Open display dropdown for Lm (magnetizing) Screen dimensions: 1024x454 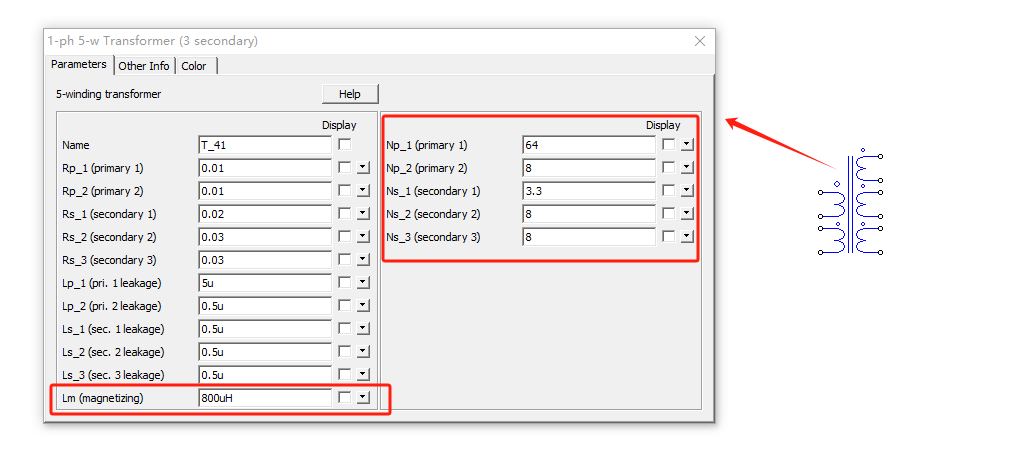point(363,397)
